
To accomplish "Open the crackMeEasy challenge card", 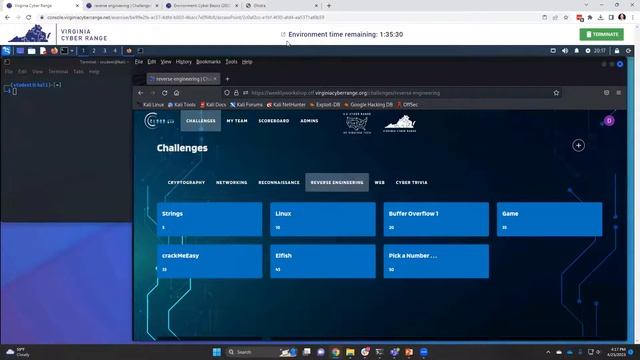I will 209,261.
